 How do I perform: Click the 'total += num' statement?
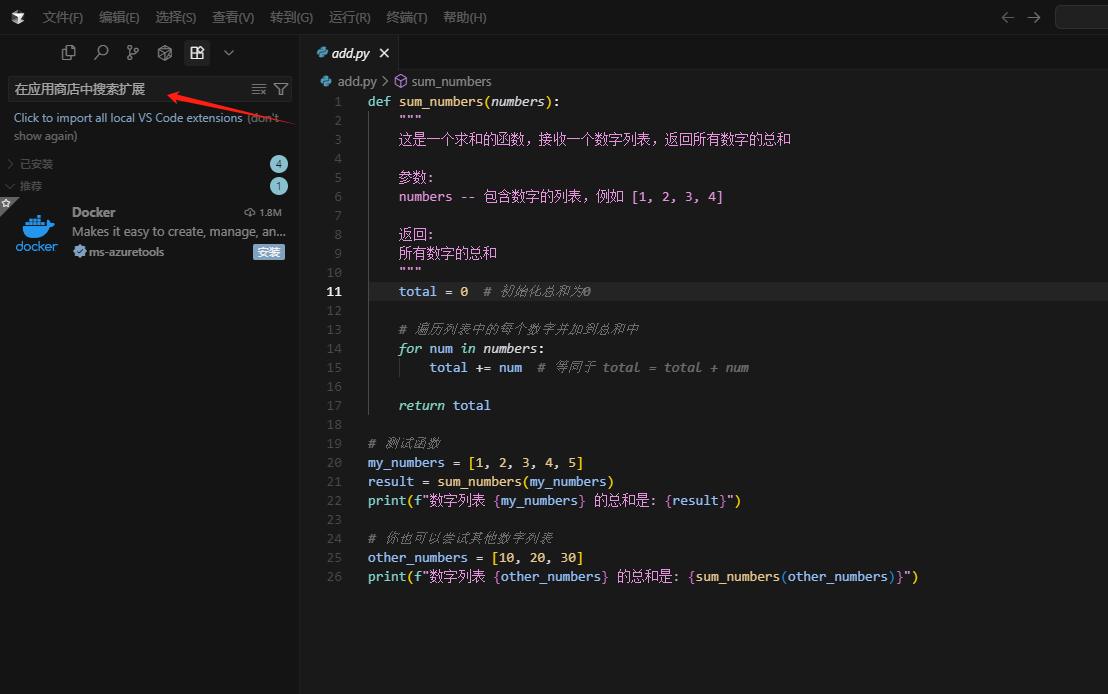476,367
